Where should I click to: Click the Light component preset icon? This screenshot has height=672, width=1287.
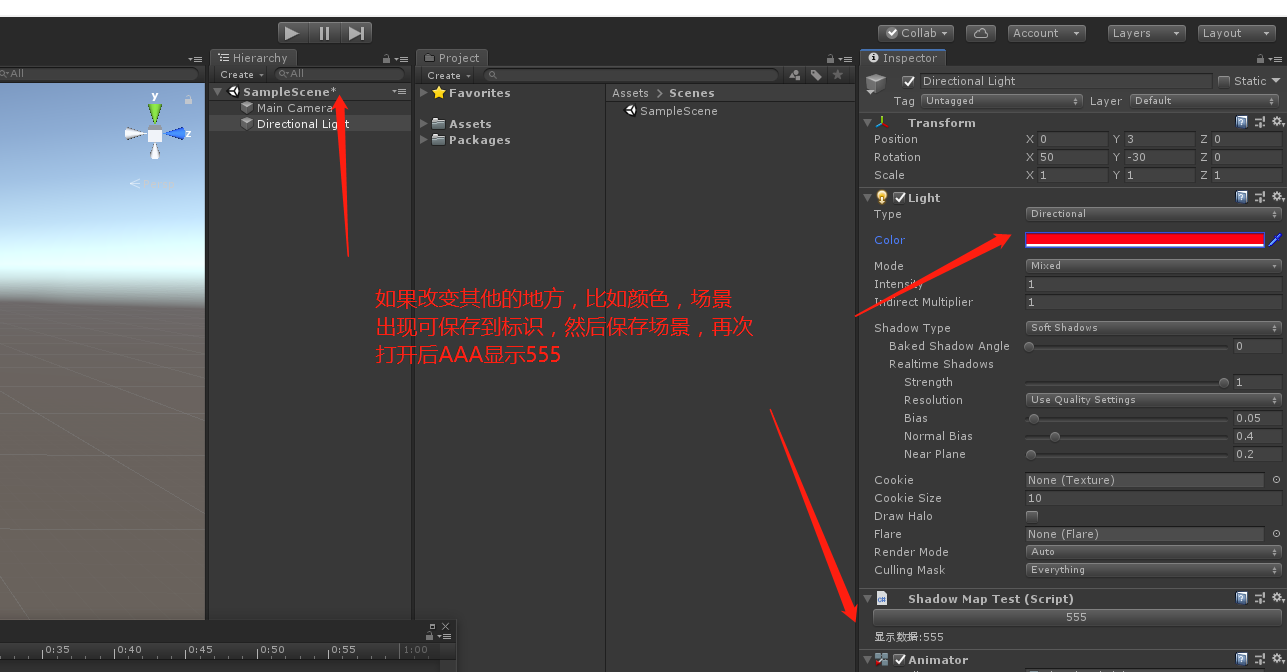(1259, 197)
